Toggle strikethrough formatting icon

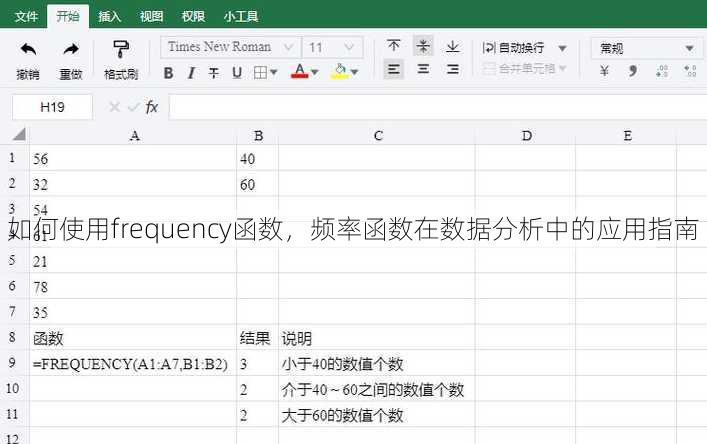pyautogui.click(x=214, y=73)
